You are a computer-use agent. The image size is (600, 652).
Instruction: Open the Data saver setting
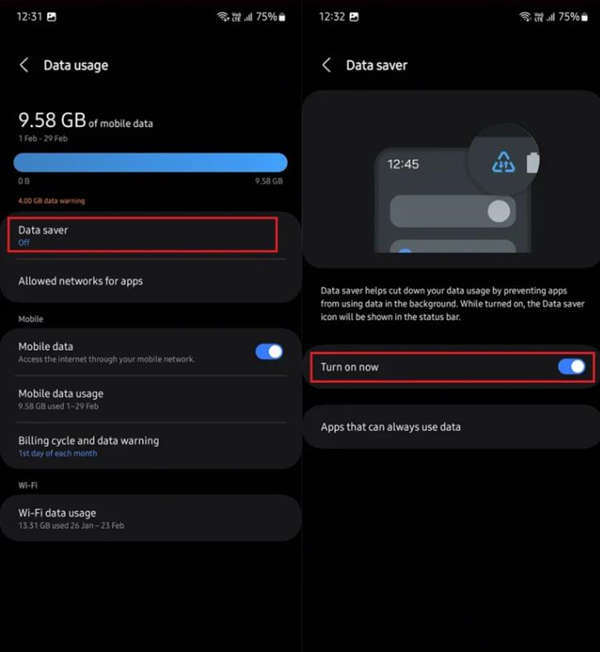(142, 235)
